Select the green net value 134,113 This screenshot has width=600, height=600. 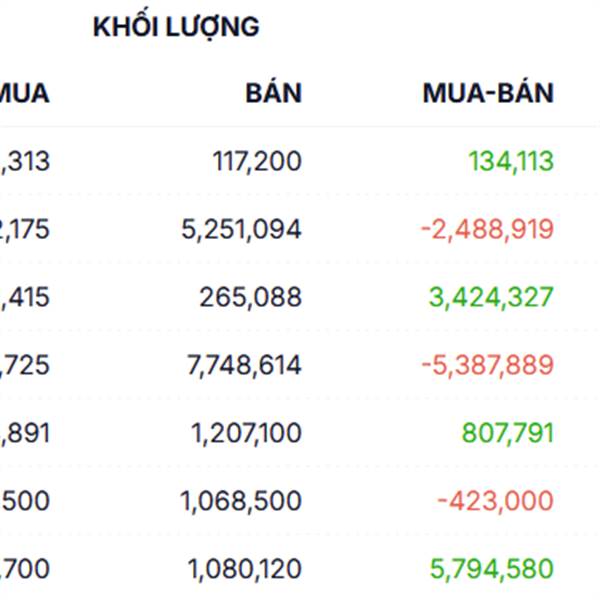(x=510, y=161)
